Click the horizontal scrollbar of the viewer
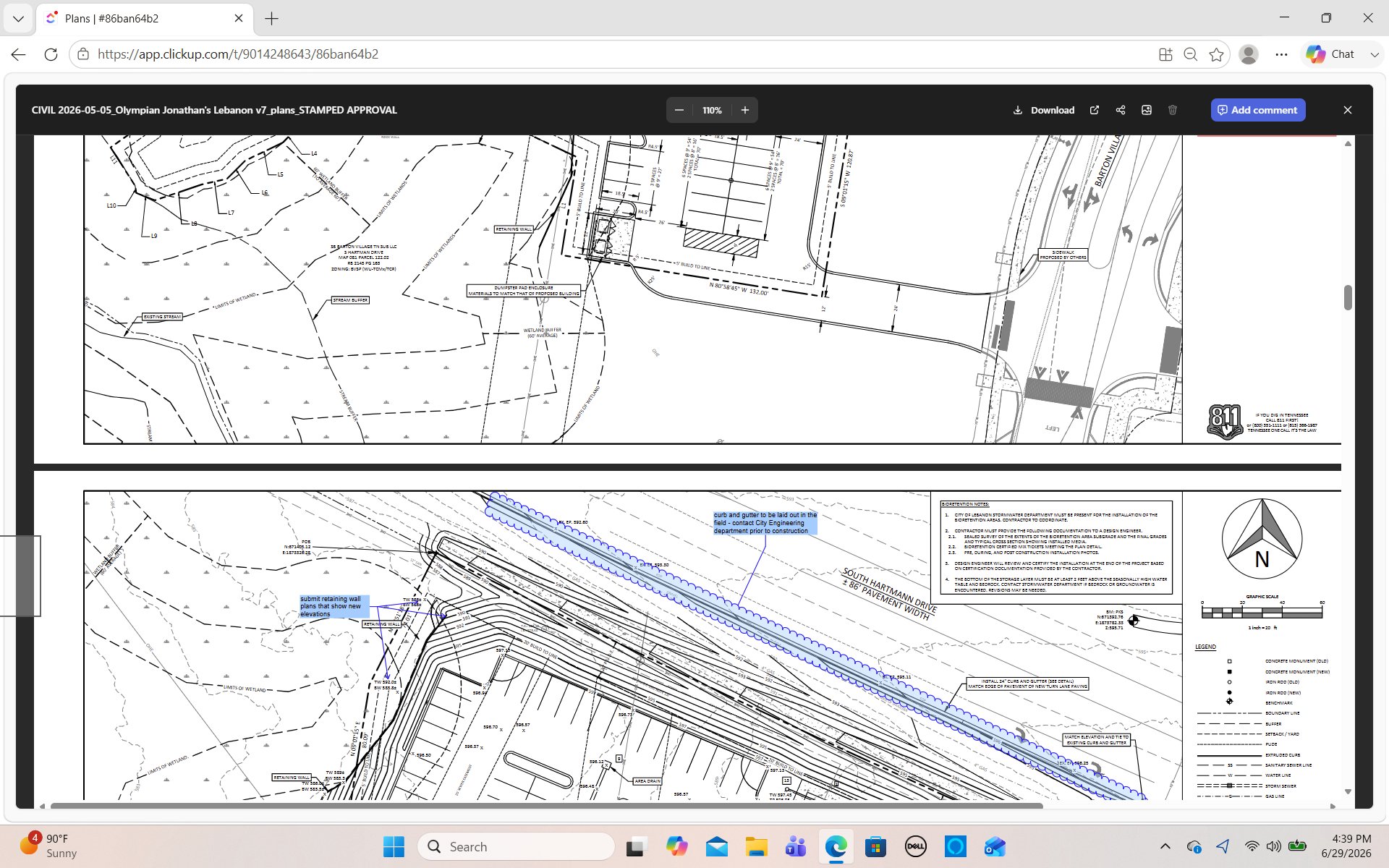The width and height of the screenshot is (1389, 868). pyautogui.click(x=546, y=805)
